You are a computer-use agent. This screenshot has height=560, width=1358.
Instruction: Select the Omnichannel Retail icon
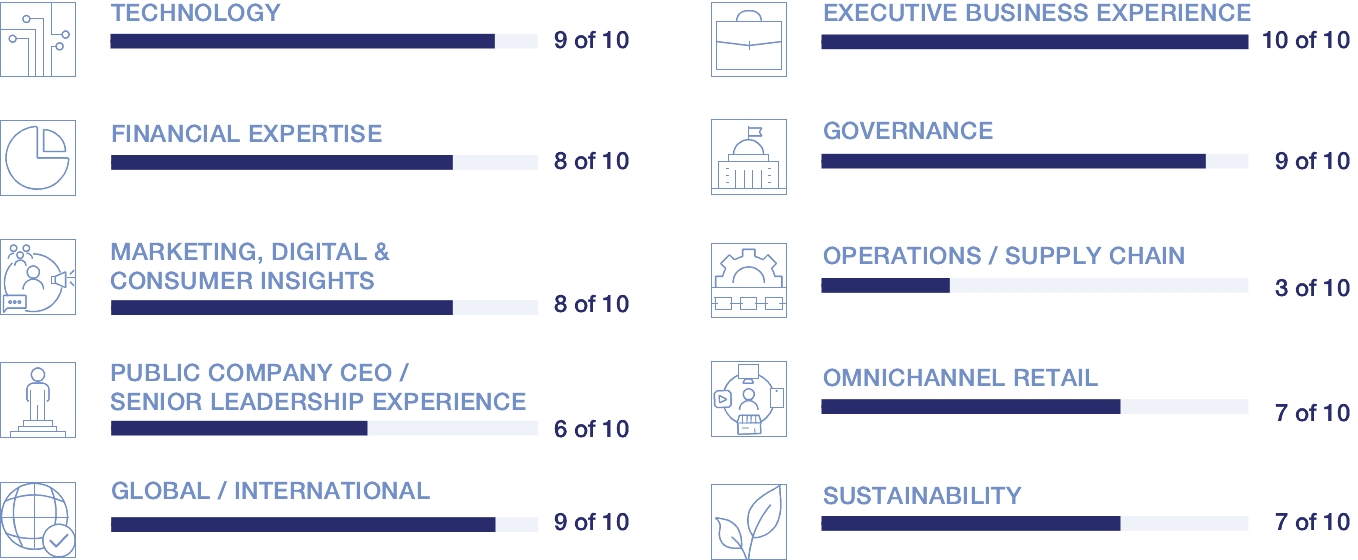[x=749, y=400]
